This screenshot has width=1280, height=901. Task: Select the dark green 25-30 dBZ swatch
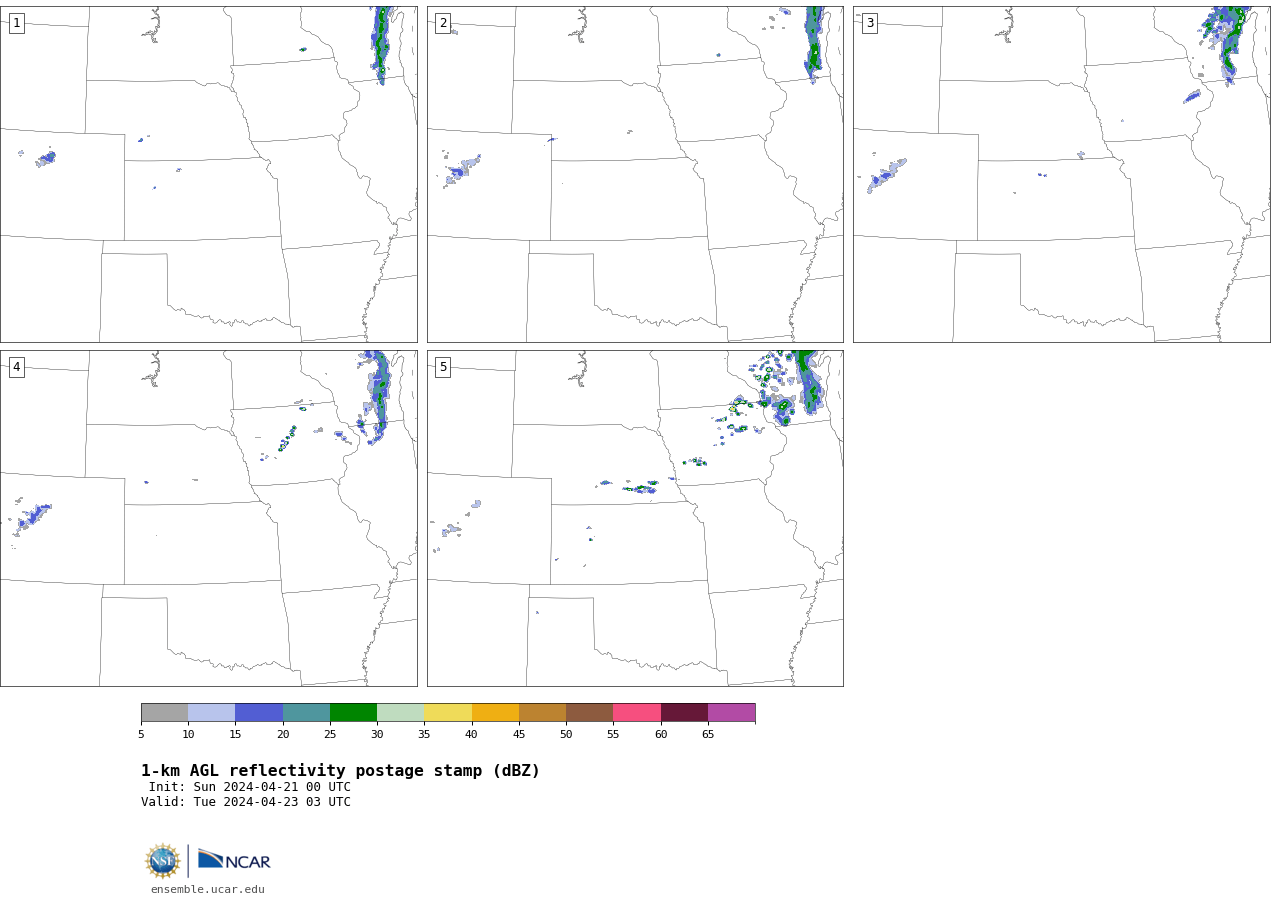point(353,713)
